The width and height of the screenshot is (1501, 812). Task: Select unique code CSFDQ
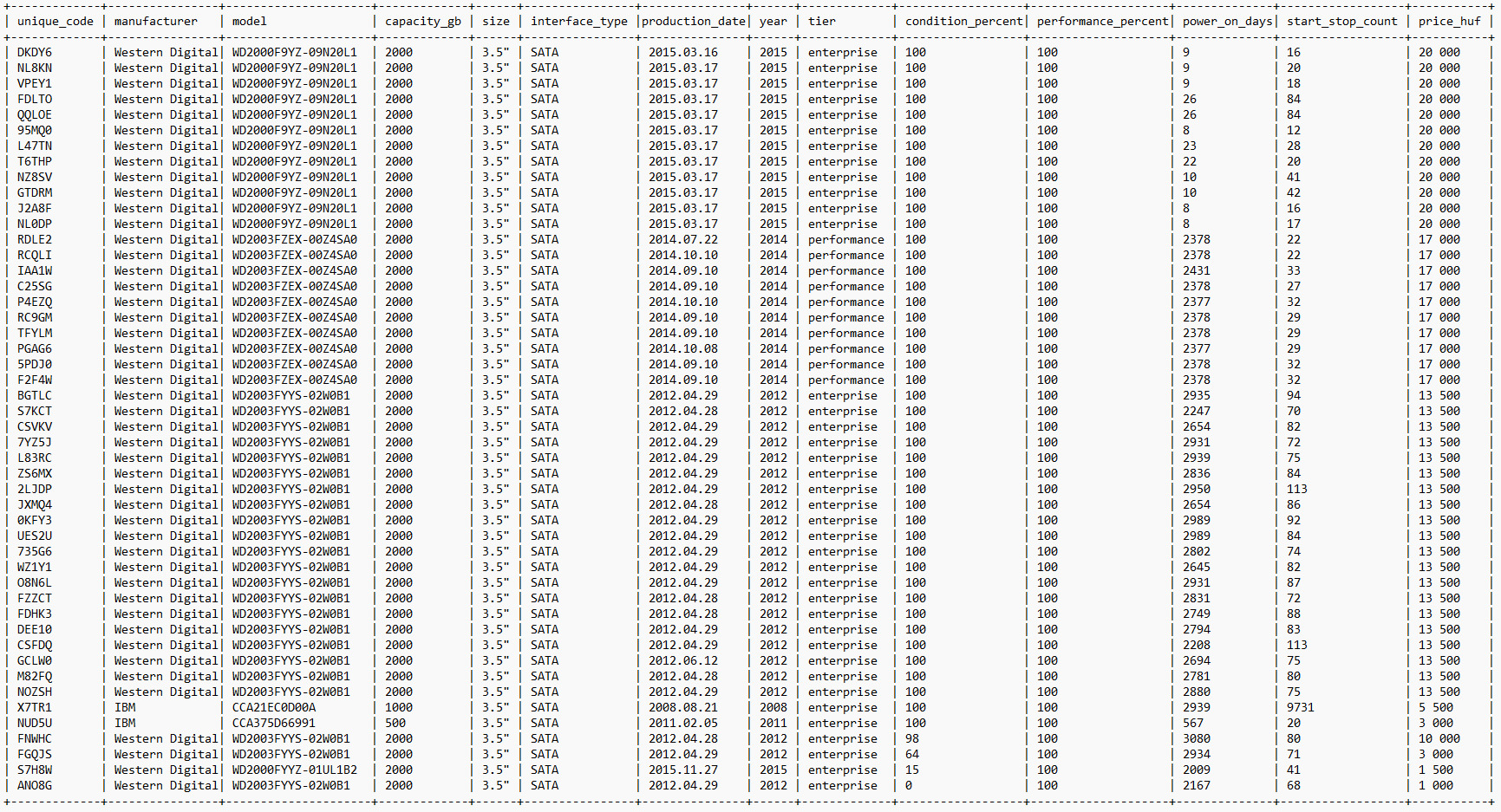[35, 645]
